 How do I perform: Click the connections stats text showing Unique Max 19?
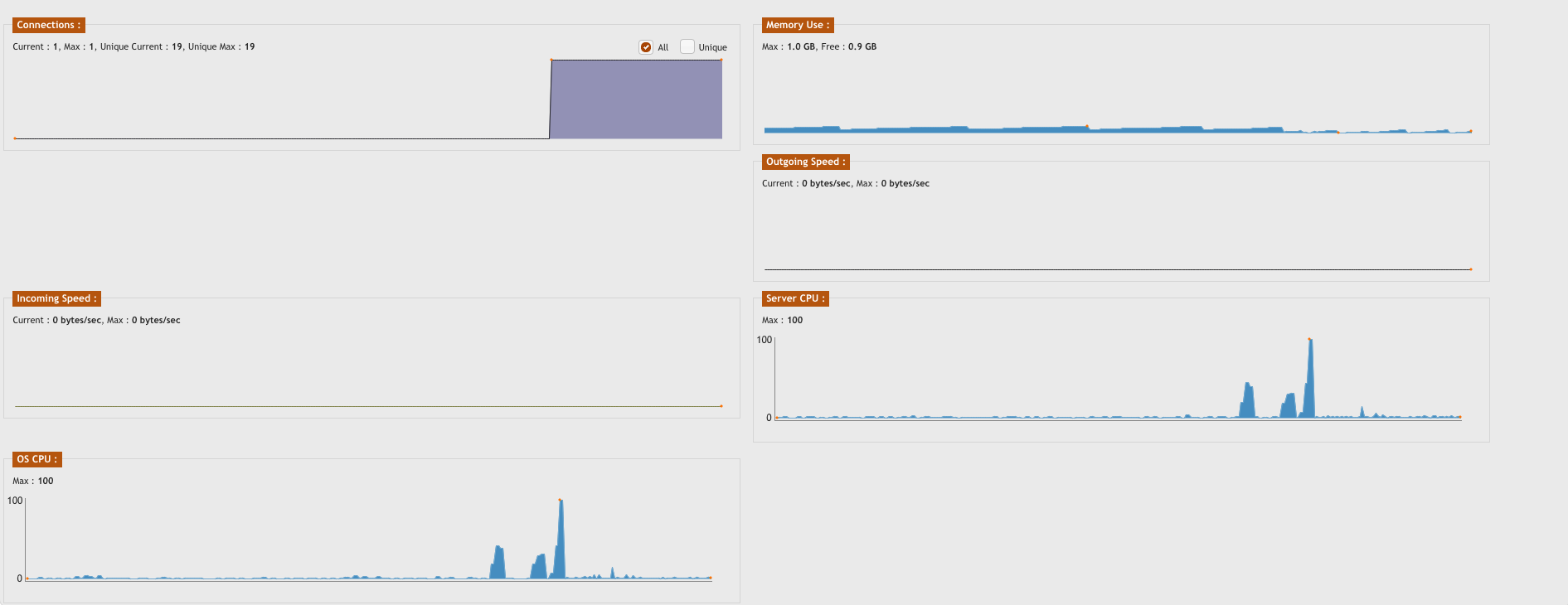(x=221, y=47)
